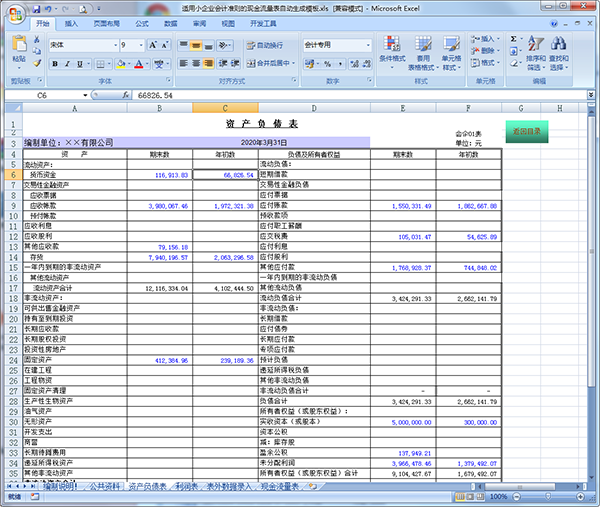The height and width of the screenshot is (507, 600).
Task: Open the font name dropdown (宋体)
Action: [115, 45]
